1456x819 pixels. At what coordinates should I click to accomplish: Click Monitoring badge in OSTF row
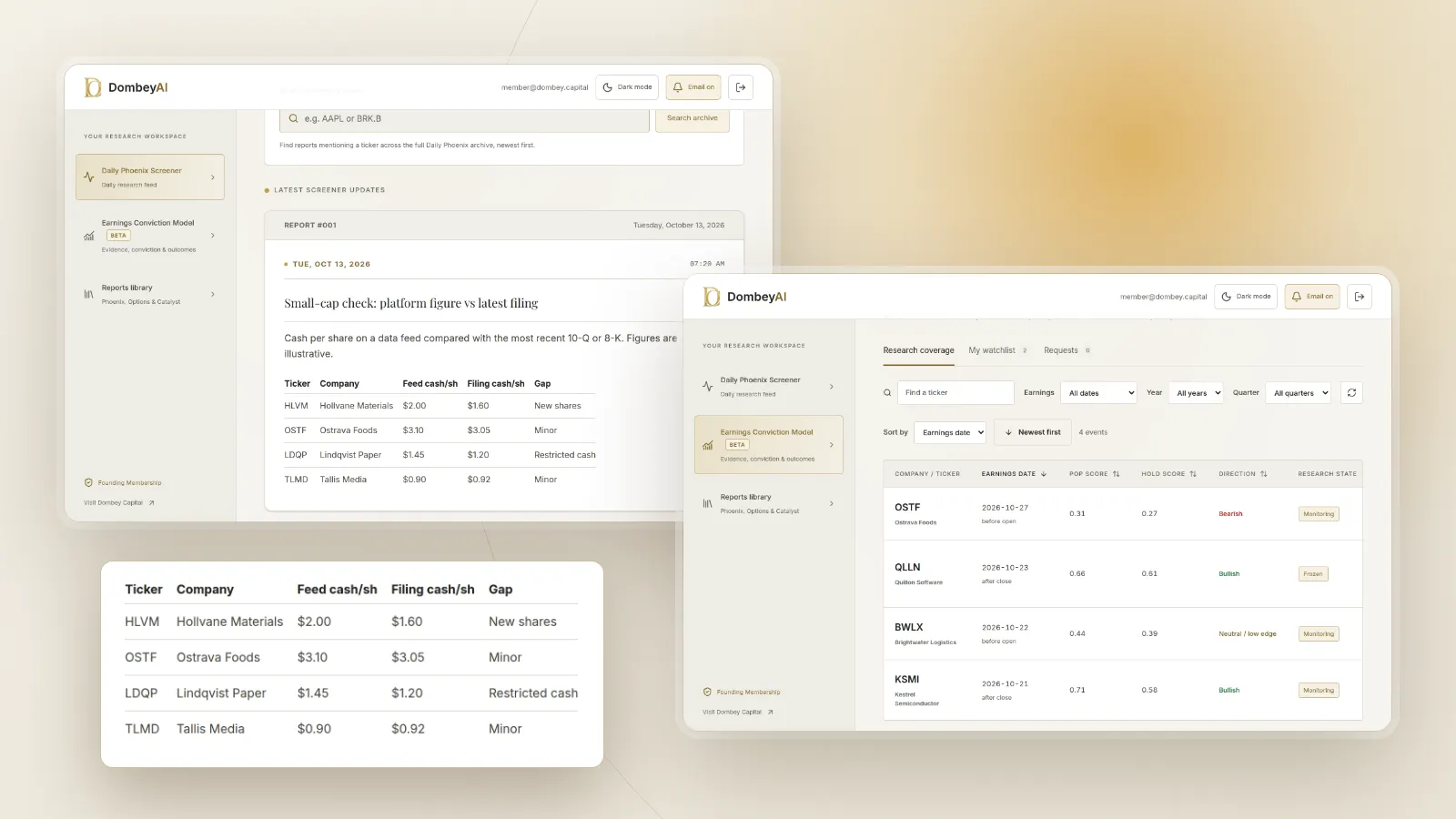(x=1319, y=514)
